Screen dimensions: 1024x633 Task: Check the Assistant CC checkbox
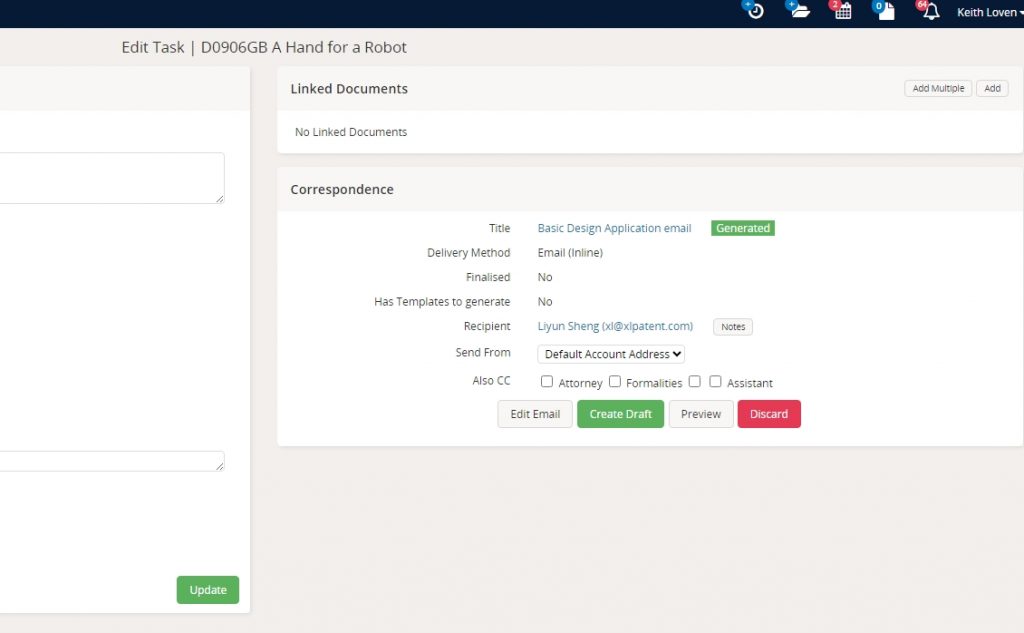[715, 381]
